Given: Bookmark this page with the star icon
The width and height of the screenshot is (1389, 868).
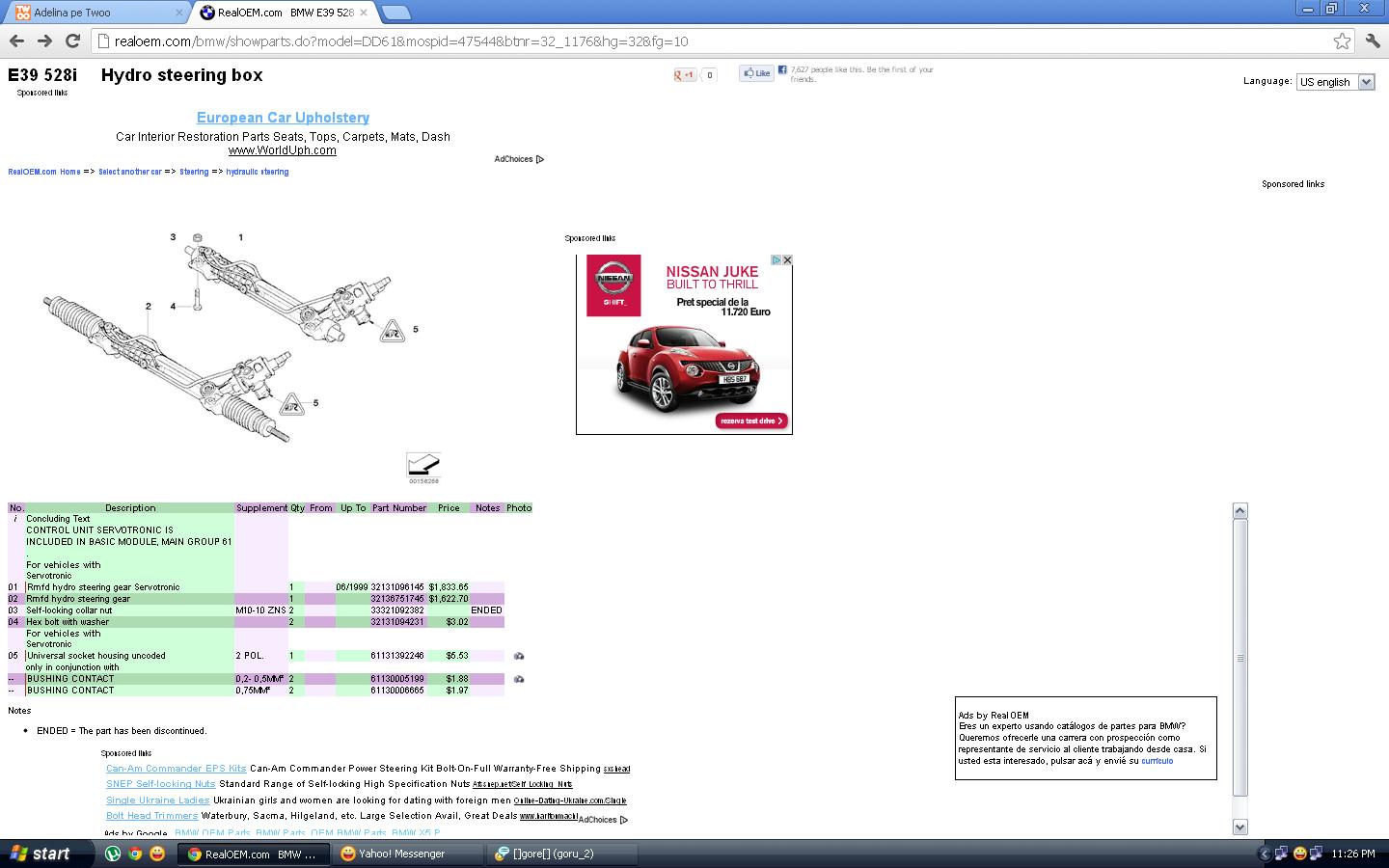Looking at the screenshot, I should (1342, 41).
